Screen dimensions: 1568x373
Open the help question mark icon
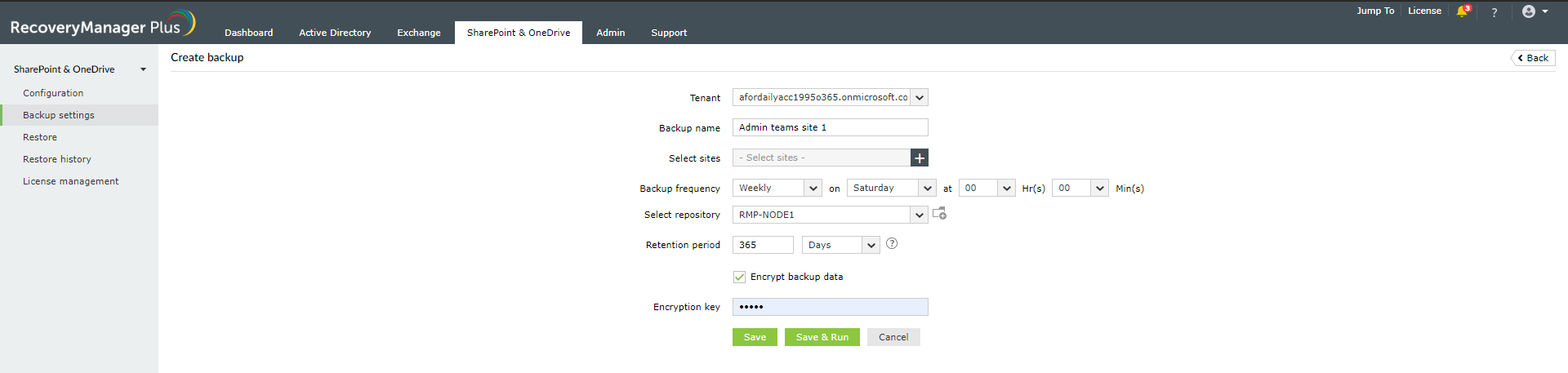click(x=1494, y=12)
